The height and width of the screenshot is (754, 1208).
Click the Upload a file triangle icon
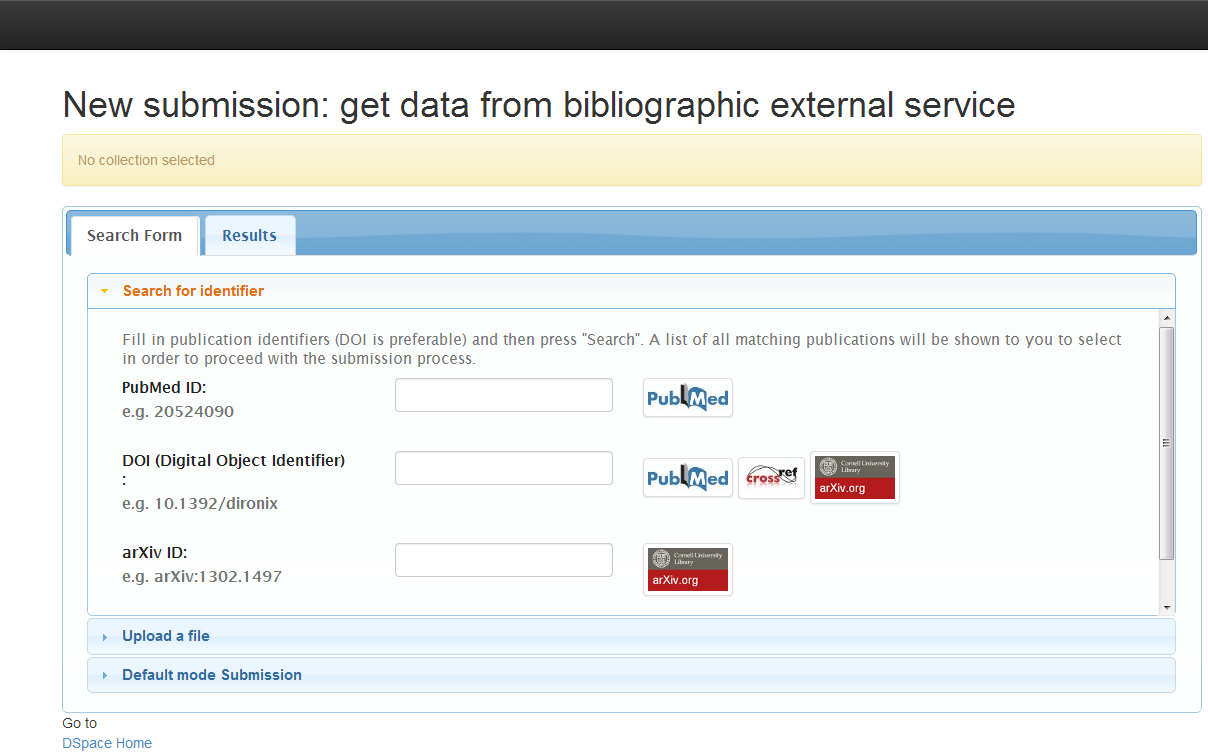point(104,637)
